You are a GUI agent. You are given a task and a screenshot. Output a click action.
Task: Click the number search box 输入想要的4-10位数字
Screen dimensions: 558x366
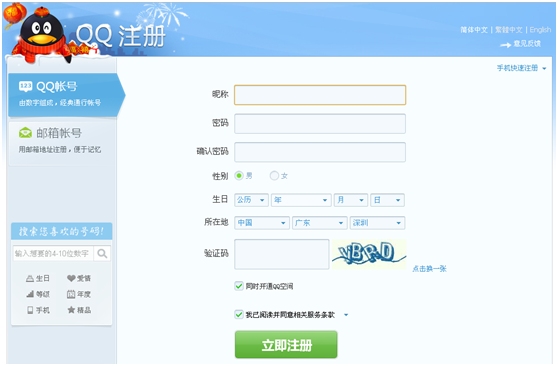tap(53, 253)
